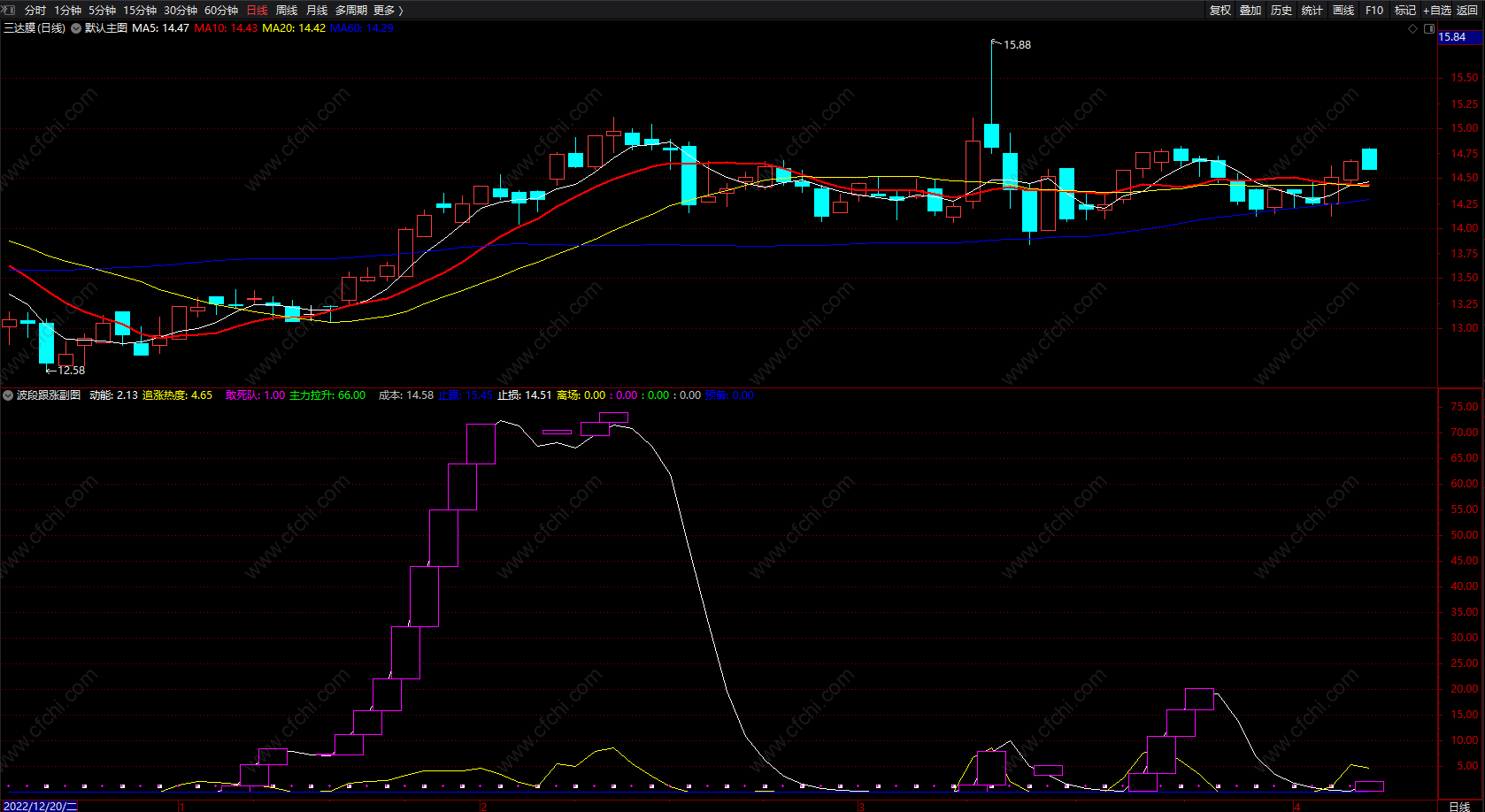Image resolution: width=1485 pixels, height=812 pixels.
Task: Click the 主力拉升: 66.00 value
Action: (x=327, y=395)
